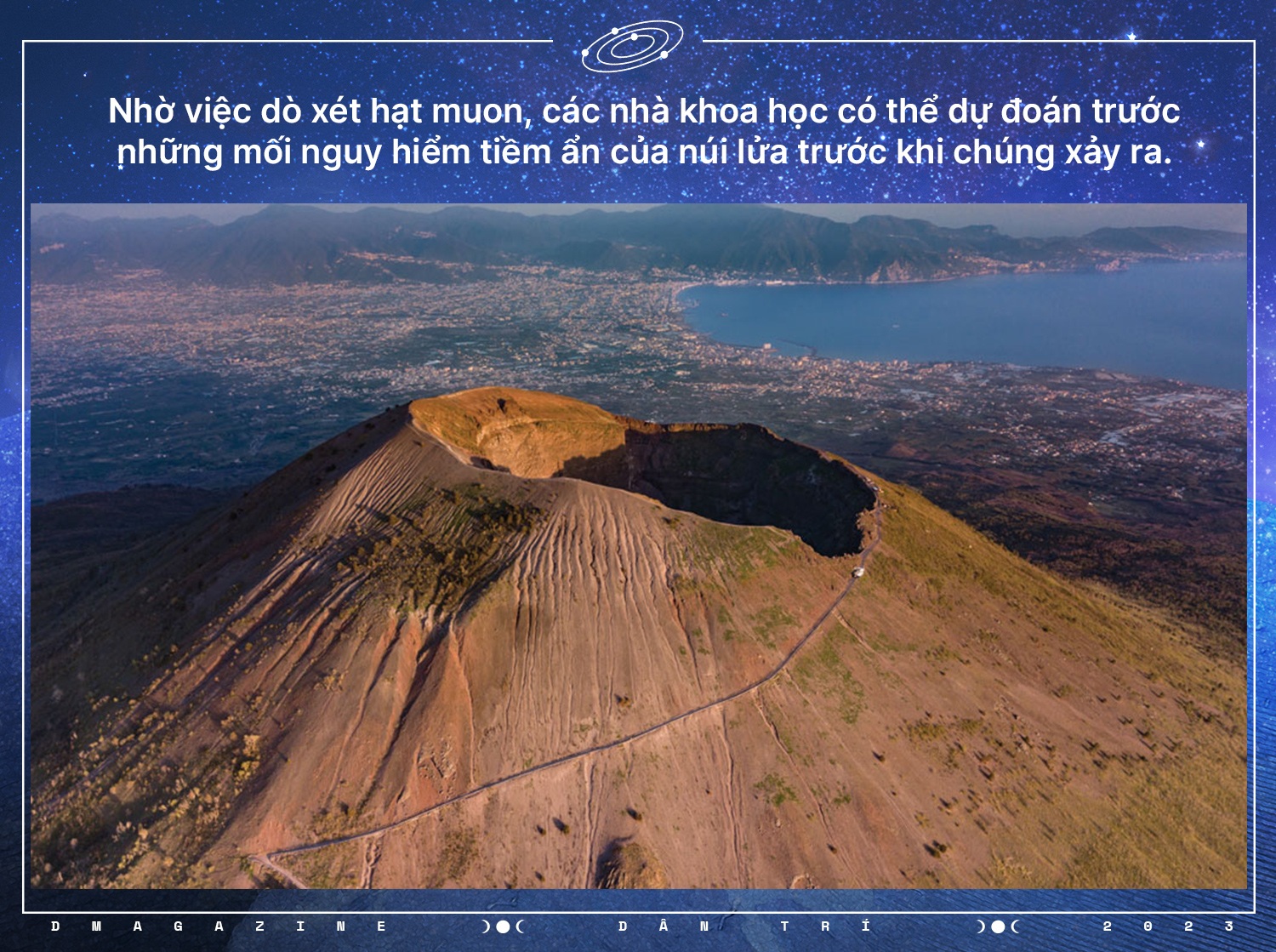This screenshot has height=952, width=1276.
Task: Click the caption line starting "những mối nguy hiểm"
Action: click(644, 153)
